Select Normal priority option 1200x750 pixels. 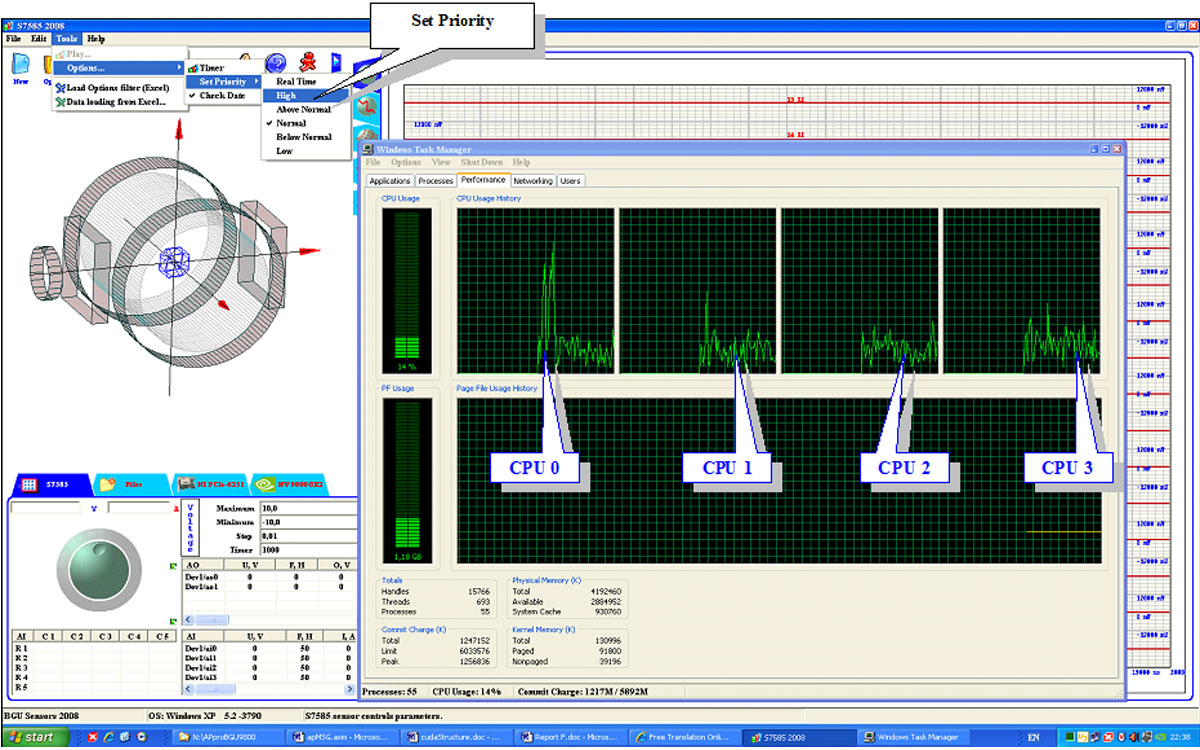[x=291, y=123]
